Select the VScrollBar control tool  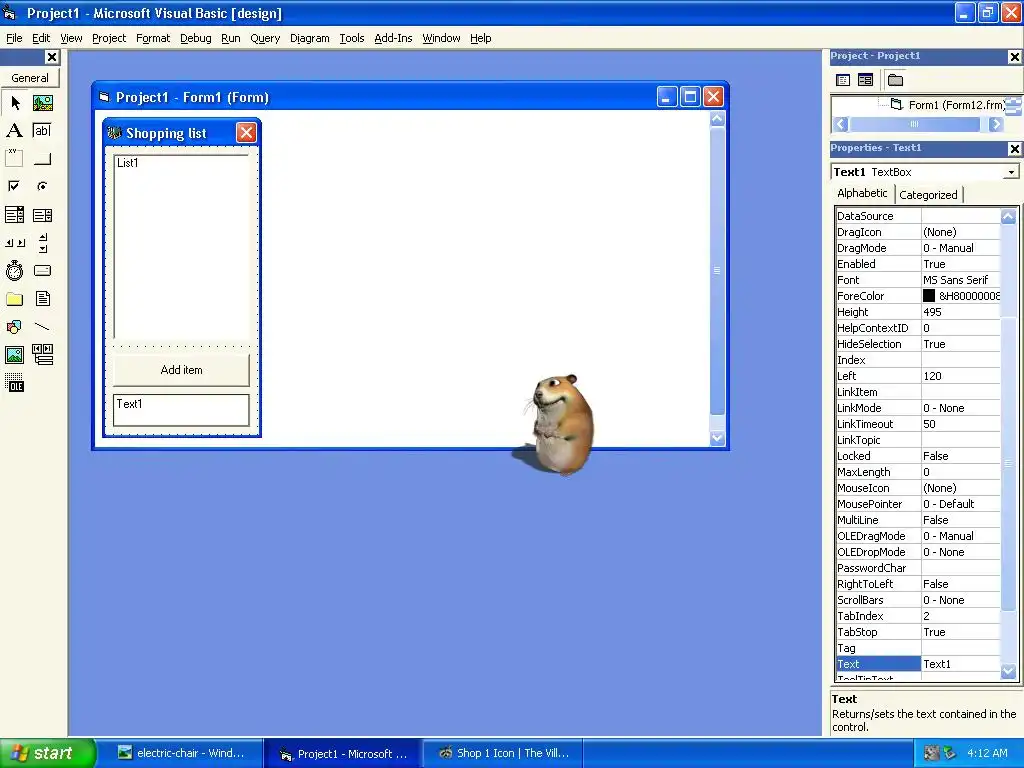(x=42, y=242)
